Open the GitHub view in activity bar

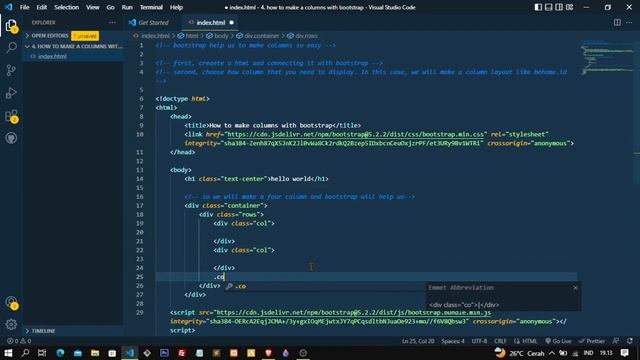point(11,138)
